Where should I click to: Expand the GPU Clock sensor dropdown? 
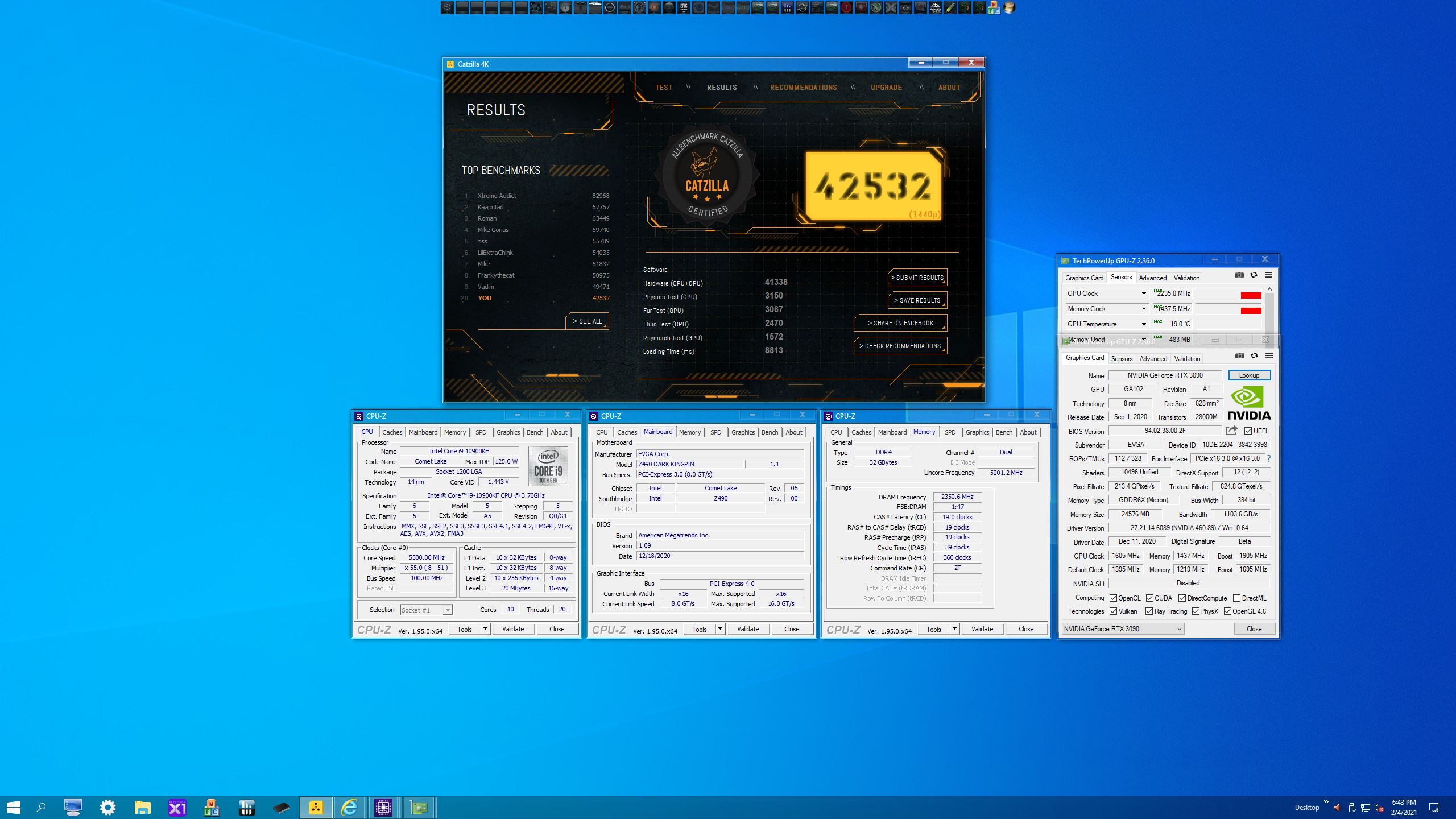tap(1144, 293)
